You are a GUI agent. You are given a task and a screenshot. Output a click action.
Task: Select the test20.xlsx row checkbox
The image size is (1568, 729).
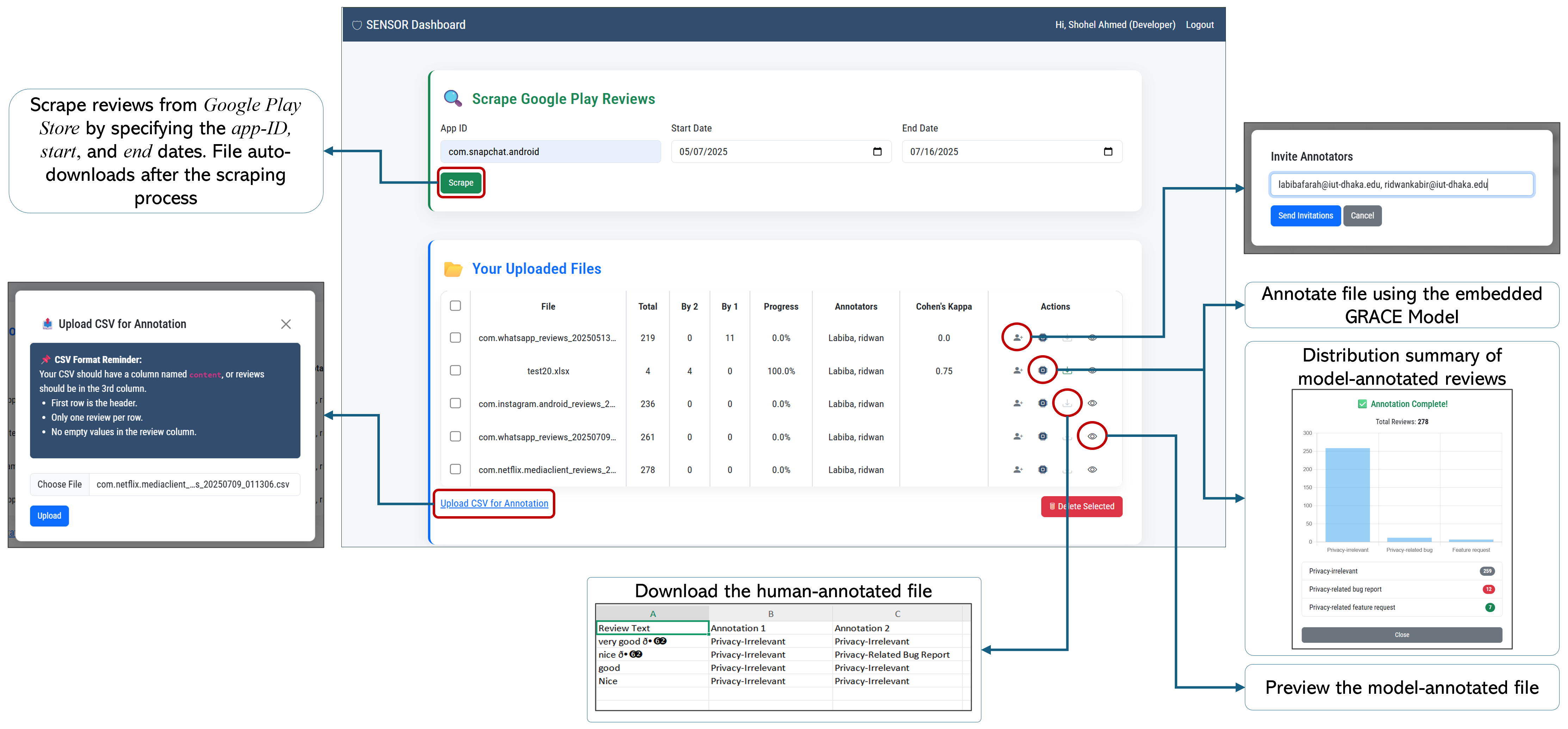455,371
